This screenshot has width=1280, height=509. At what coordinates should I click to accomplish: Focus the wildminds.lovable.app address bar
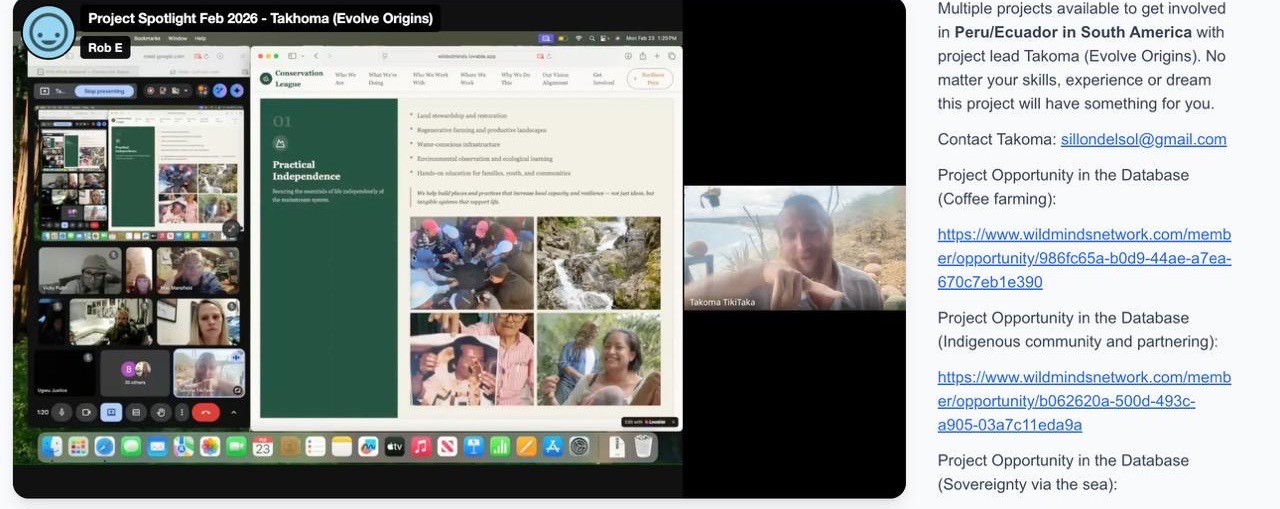(x=467, y=56)
